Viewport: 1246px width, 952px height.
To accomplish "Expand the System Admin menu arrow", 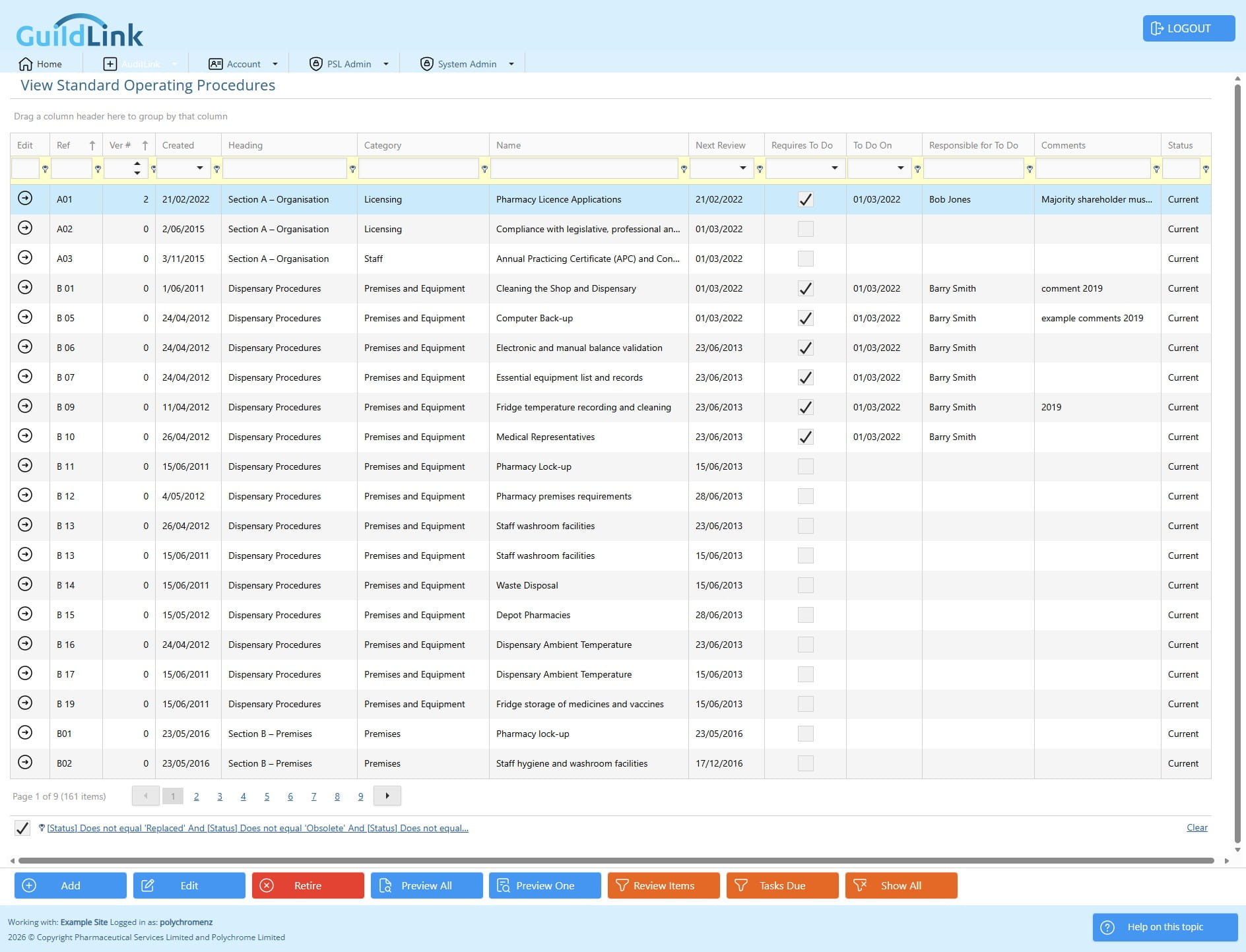I will click(x=511, y=64).
